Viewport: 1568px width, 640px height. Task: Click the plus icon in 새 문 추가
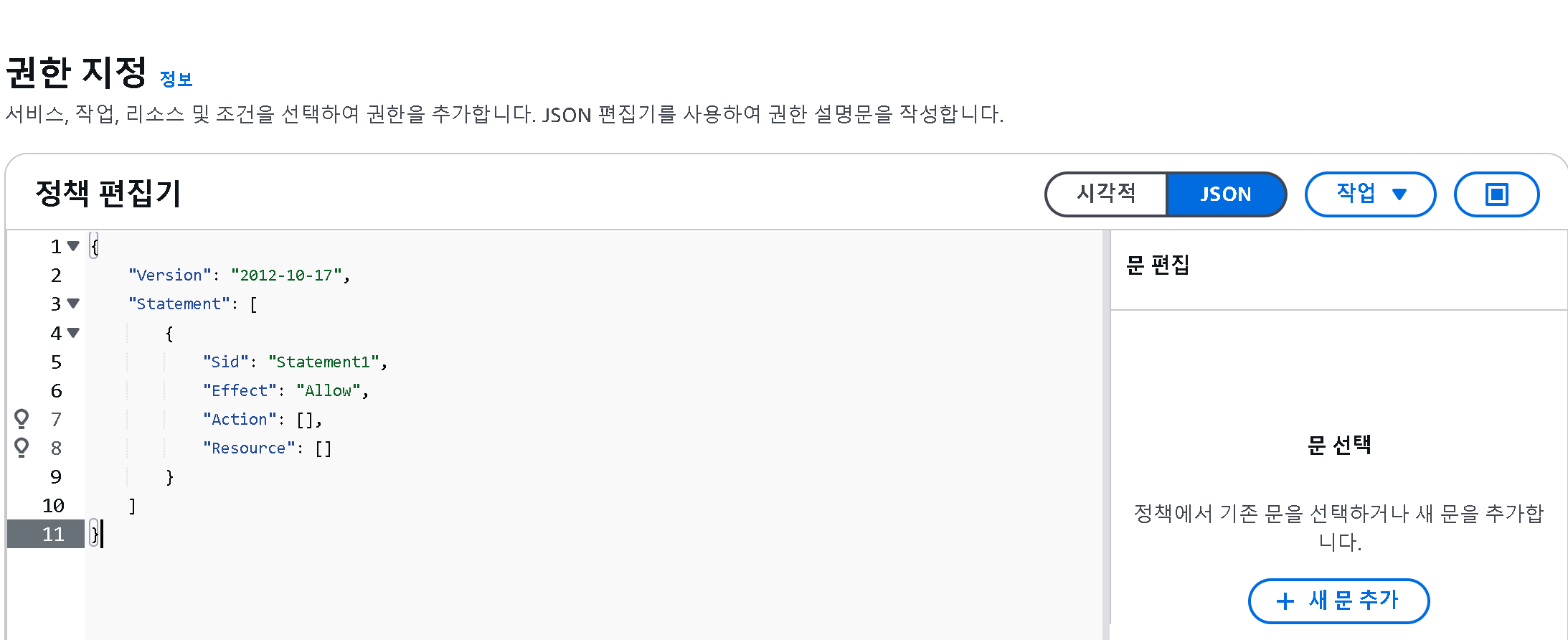coord(1285,601)
